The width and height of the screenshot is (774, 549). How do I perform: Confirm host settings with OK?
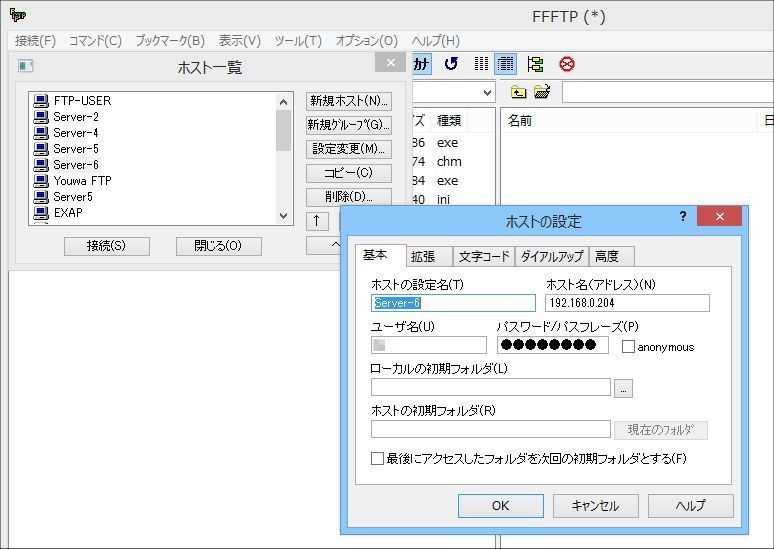click(501, 506)
